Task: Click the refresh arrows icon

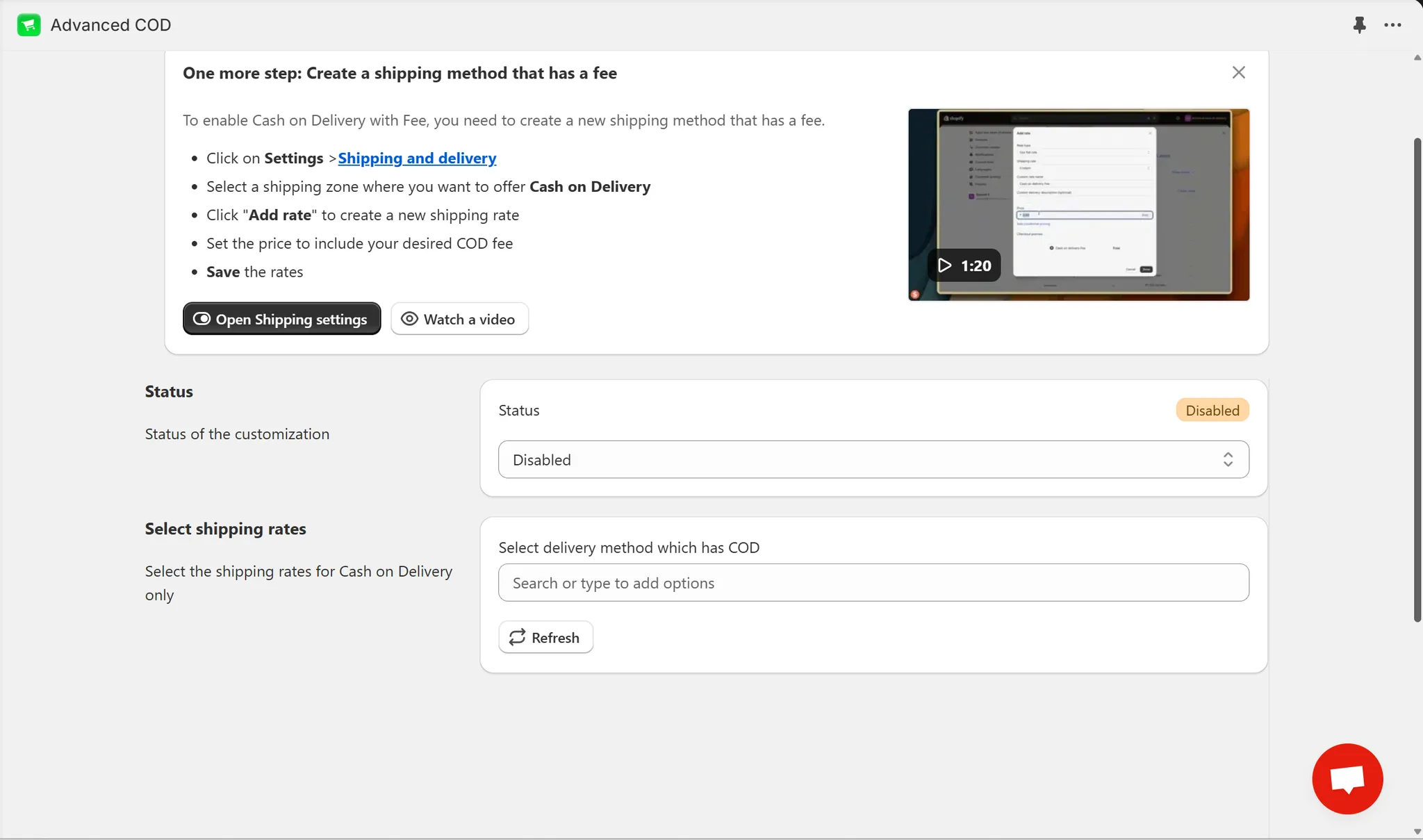Action: coord(517,637)
